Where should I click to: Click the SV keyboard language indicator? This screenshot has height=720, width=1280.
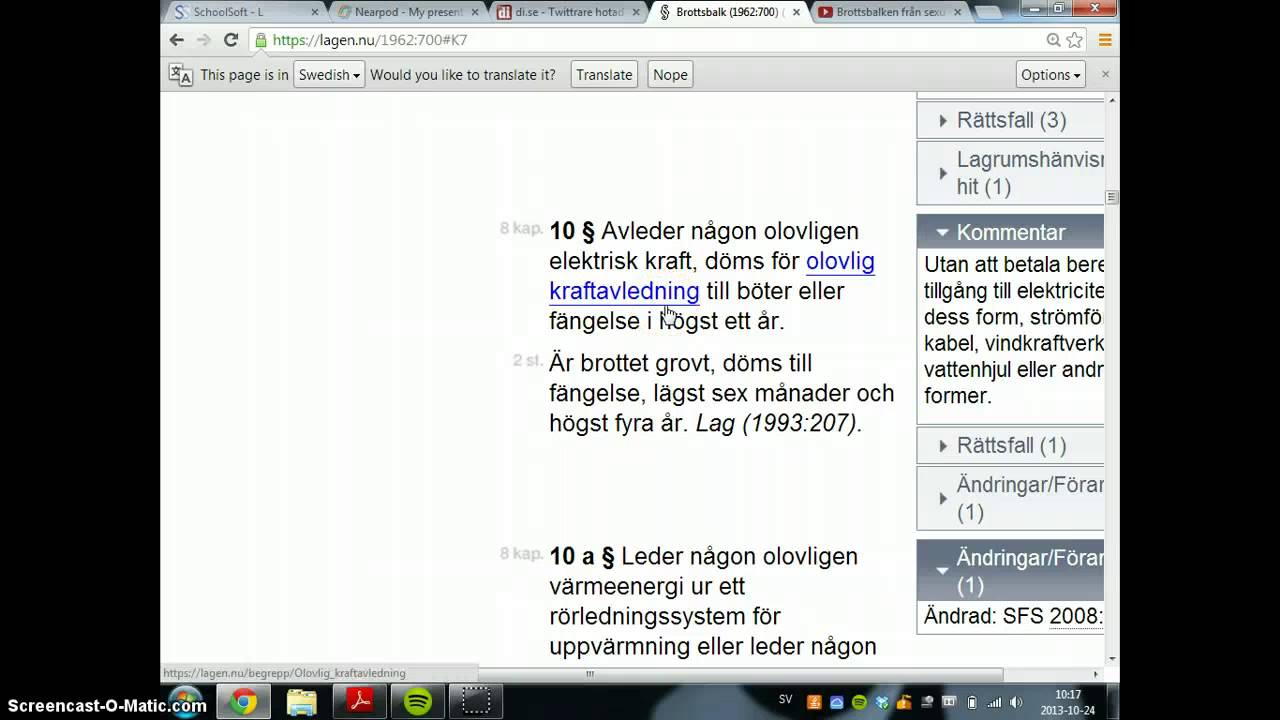click(785, 700)
